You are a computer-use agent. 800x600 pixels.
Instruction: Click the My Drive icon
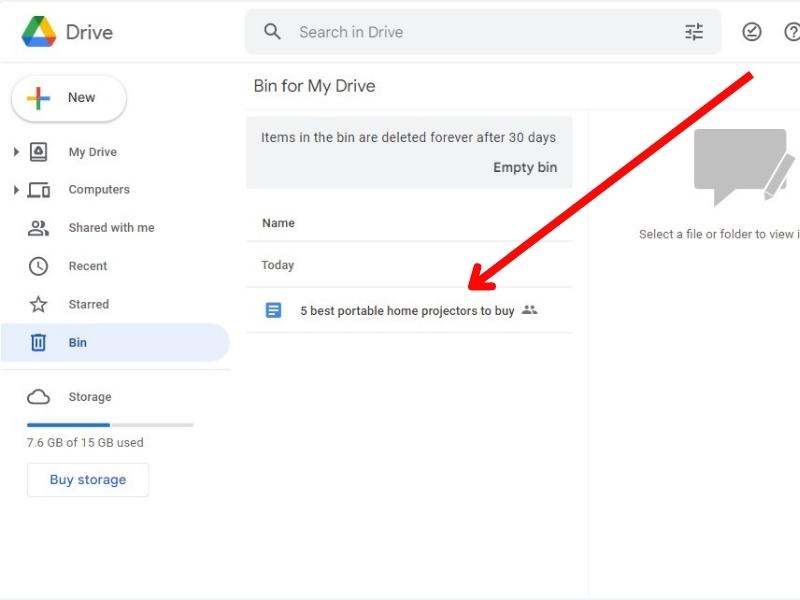click(39, 152)
